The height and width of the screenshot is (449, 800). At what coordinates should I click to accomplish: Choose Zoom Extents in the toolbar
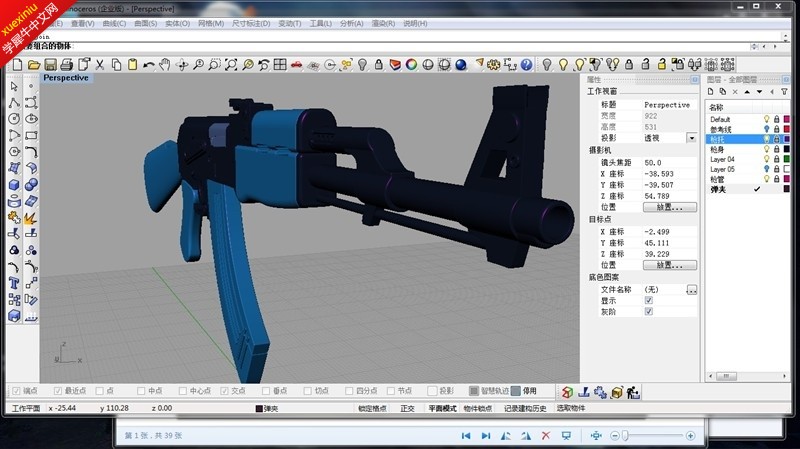pyautogui.click(x=231, y=65)
